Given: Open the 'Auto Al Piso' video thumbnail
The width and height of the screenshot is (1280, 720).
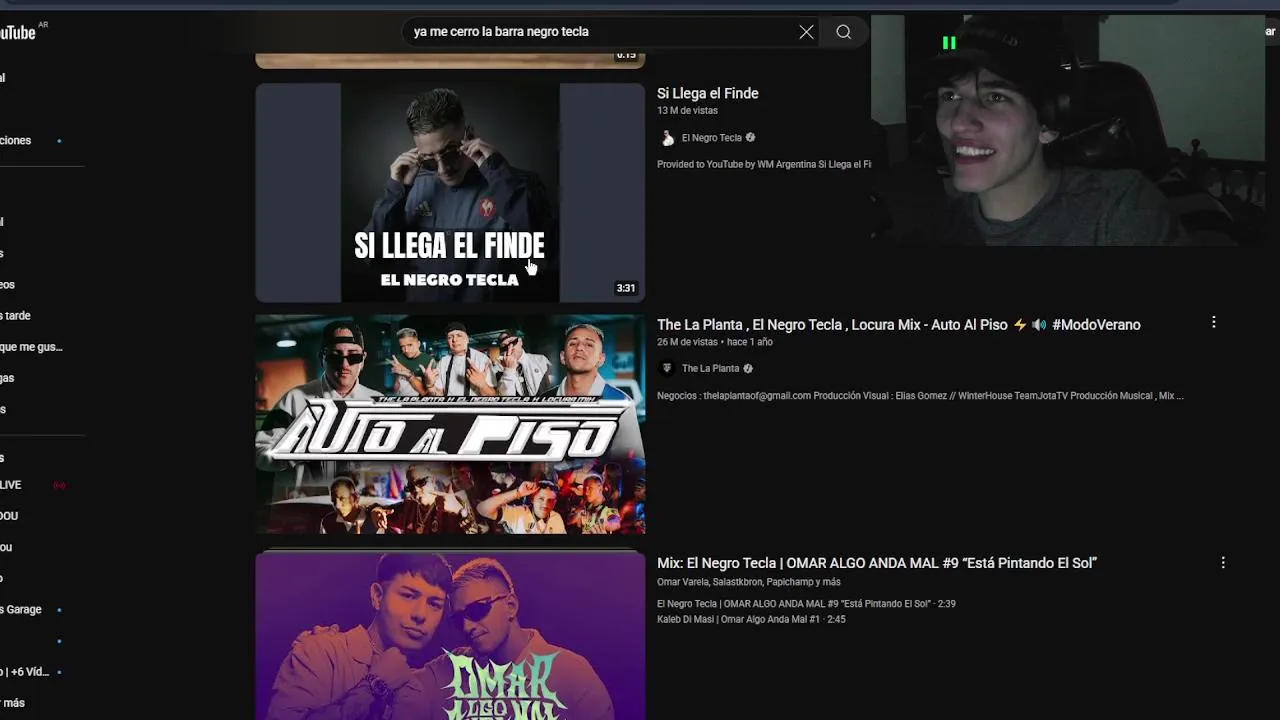Looking at the screenshot, I should [450, 424].
